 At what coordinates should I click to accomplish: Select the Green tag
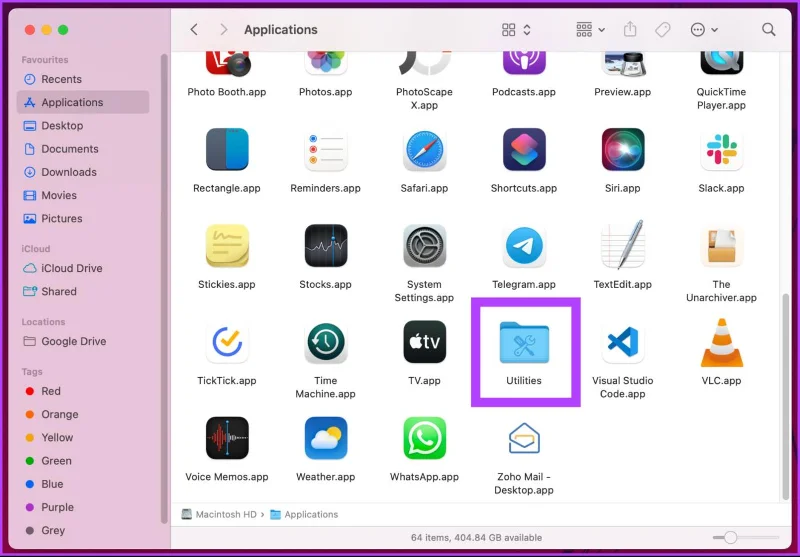click(x=83, y=461)
